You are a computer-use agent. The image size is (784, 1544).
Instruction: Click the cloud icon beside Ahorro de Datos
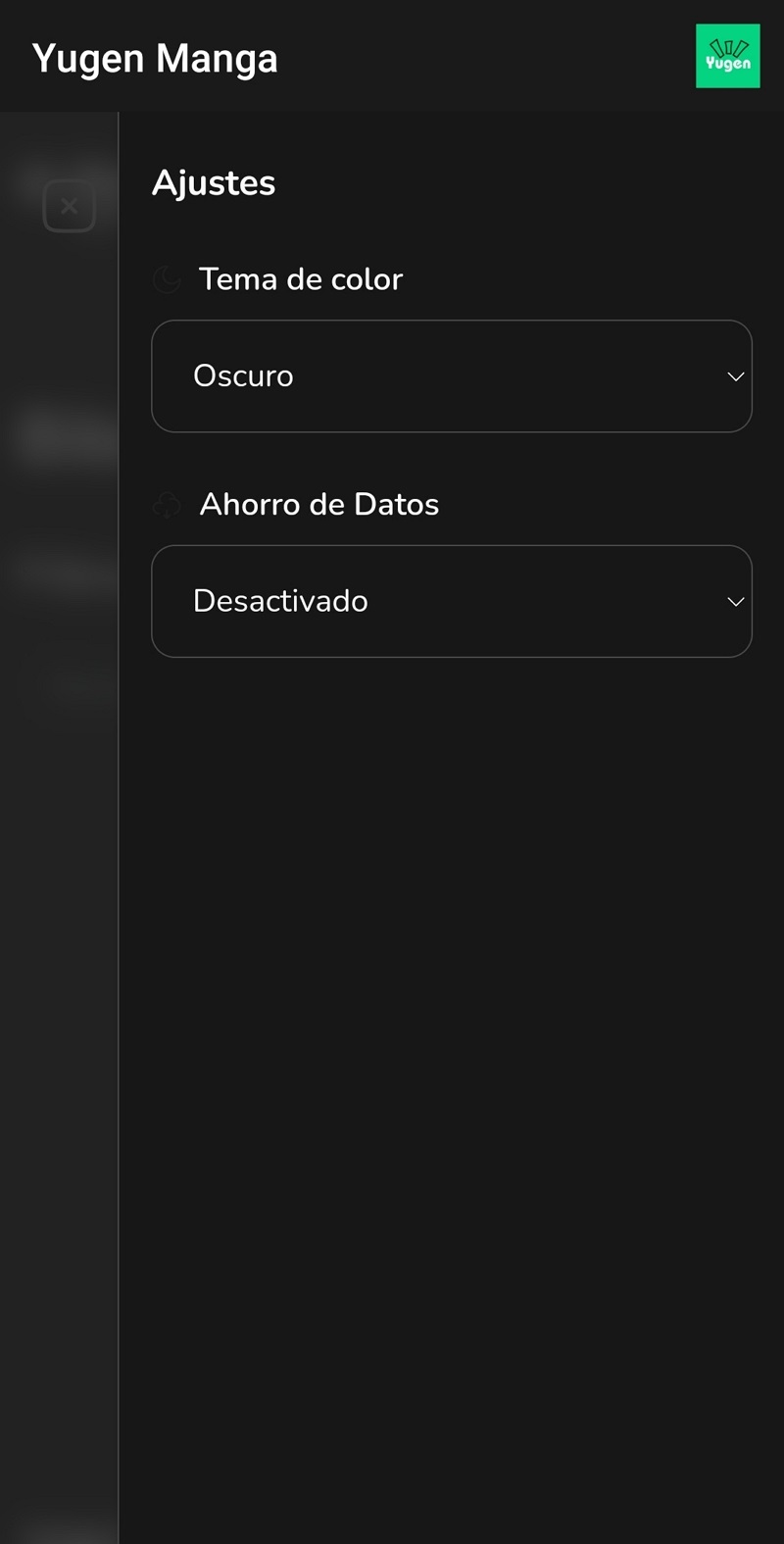[x=167, y=505]
